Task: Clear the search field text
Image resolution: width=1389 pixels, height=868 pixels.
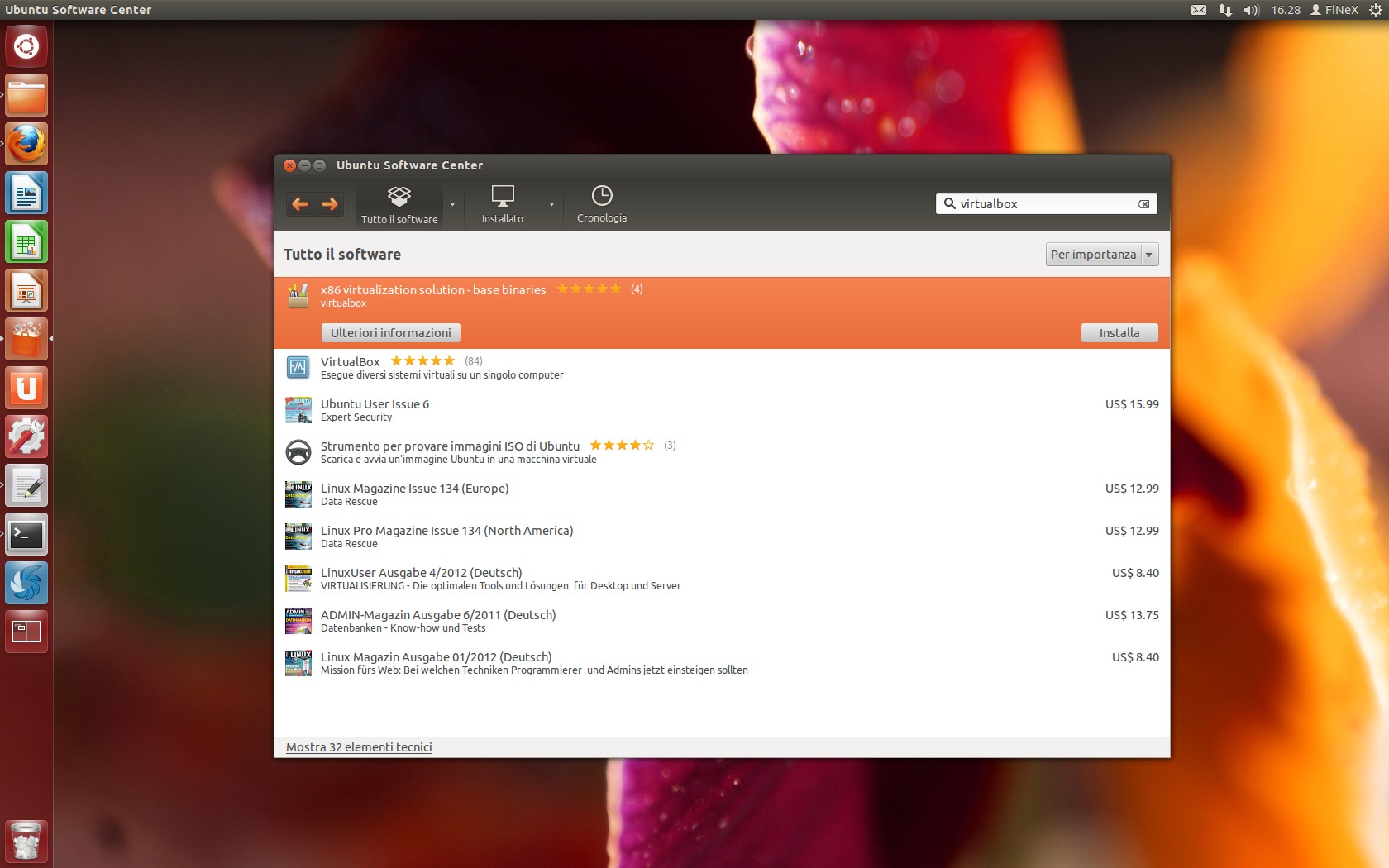Action: (x=1143, y=204)
